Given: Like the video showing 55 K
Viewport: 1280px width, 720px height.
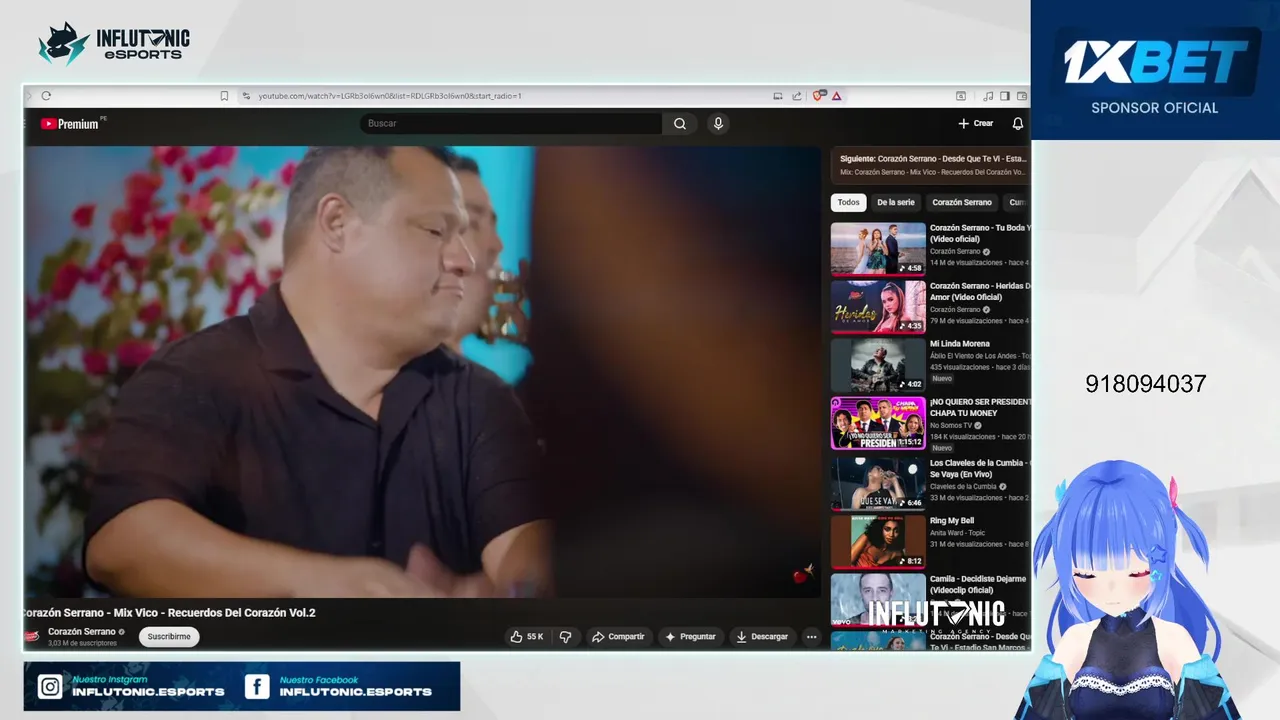Looking at the screenshot, I should 527,636.
